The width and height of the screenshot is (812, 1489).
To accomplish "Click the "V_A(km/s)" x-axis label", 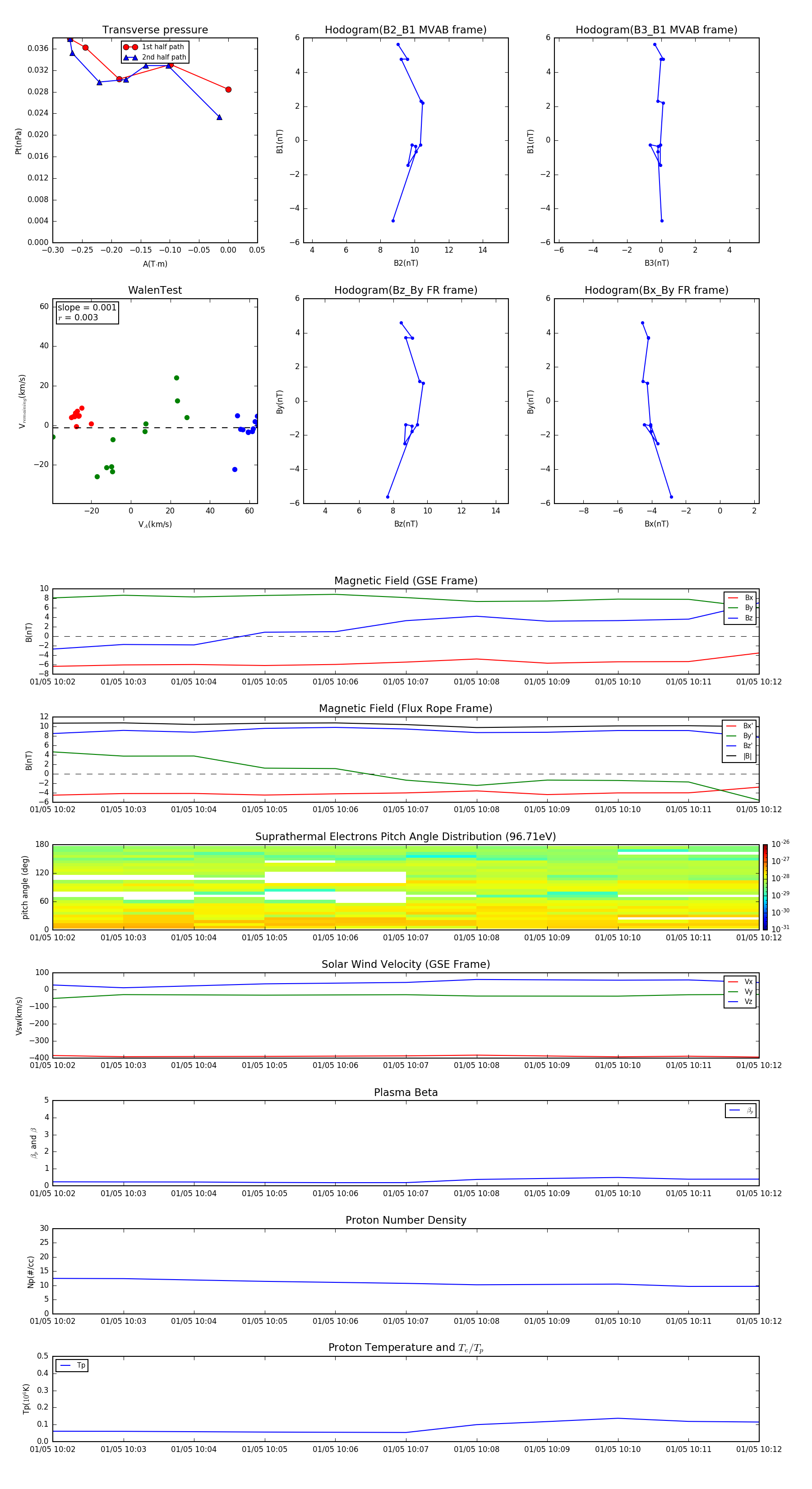I will pos(155,524).
